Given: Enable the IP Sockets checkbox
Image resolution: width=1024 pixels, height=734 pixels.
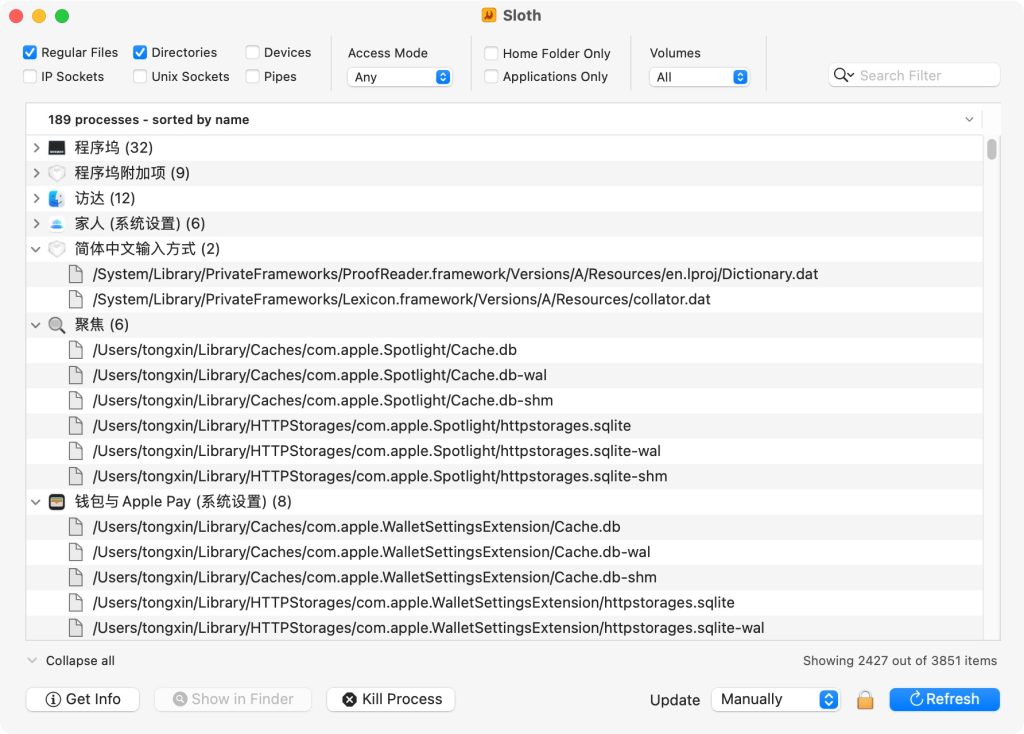Looking at the screenshot, I should point(29,76).
